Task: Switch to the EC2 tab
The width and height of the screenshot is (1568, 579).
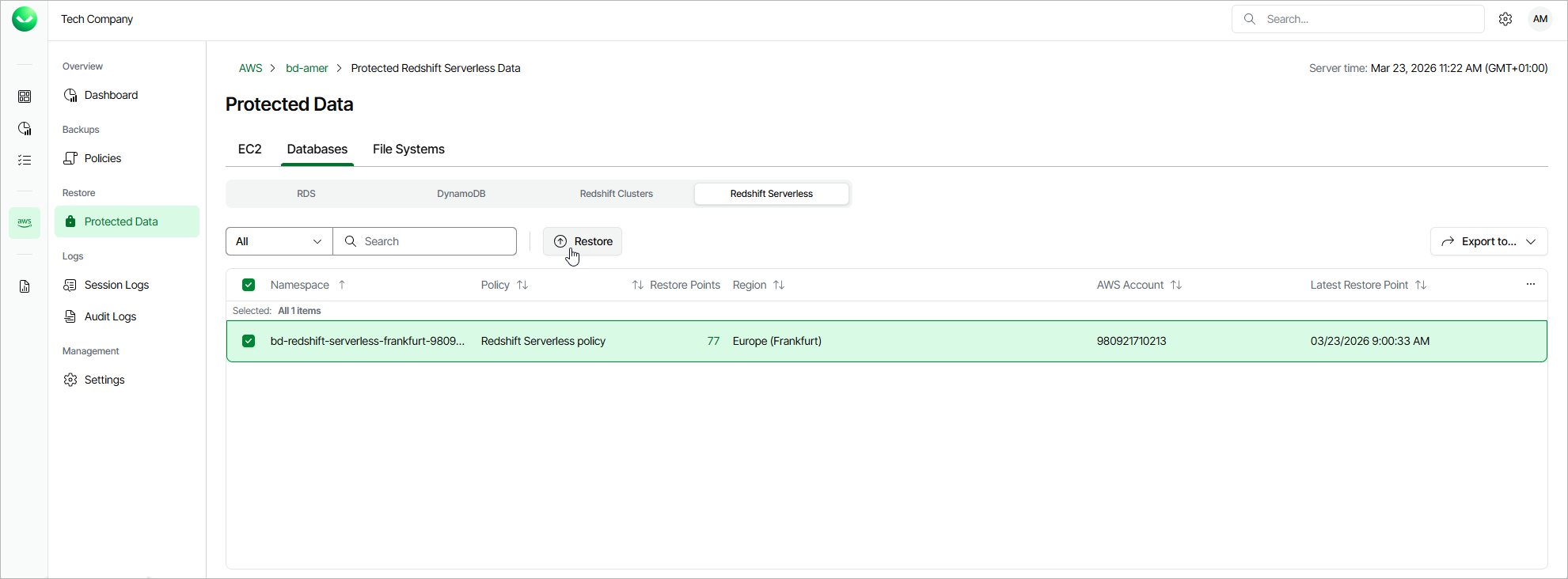Action: (x=250, y=149)
